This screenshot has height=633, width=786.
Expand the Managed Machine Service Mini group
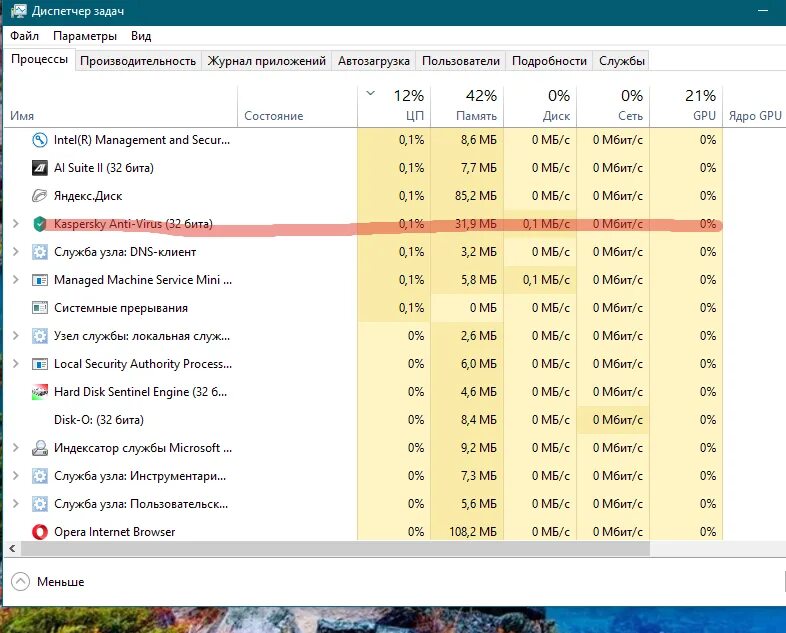click(16, 280)
